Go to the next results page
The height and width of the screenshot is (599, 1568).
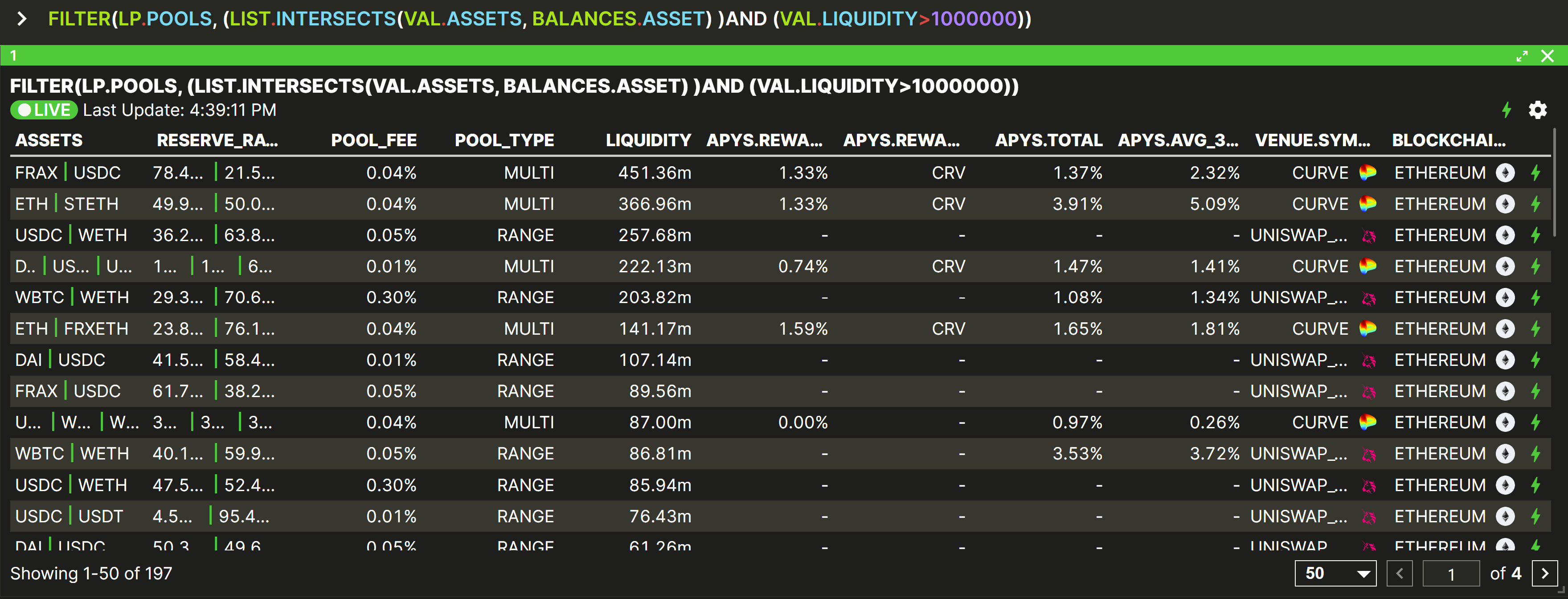point(1544,574)
